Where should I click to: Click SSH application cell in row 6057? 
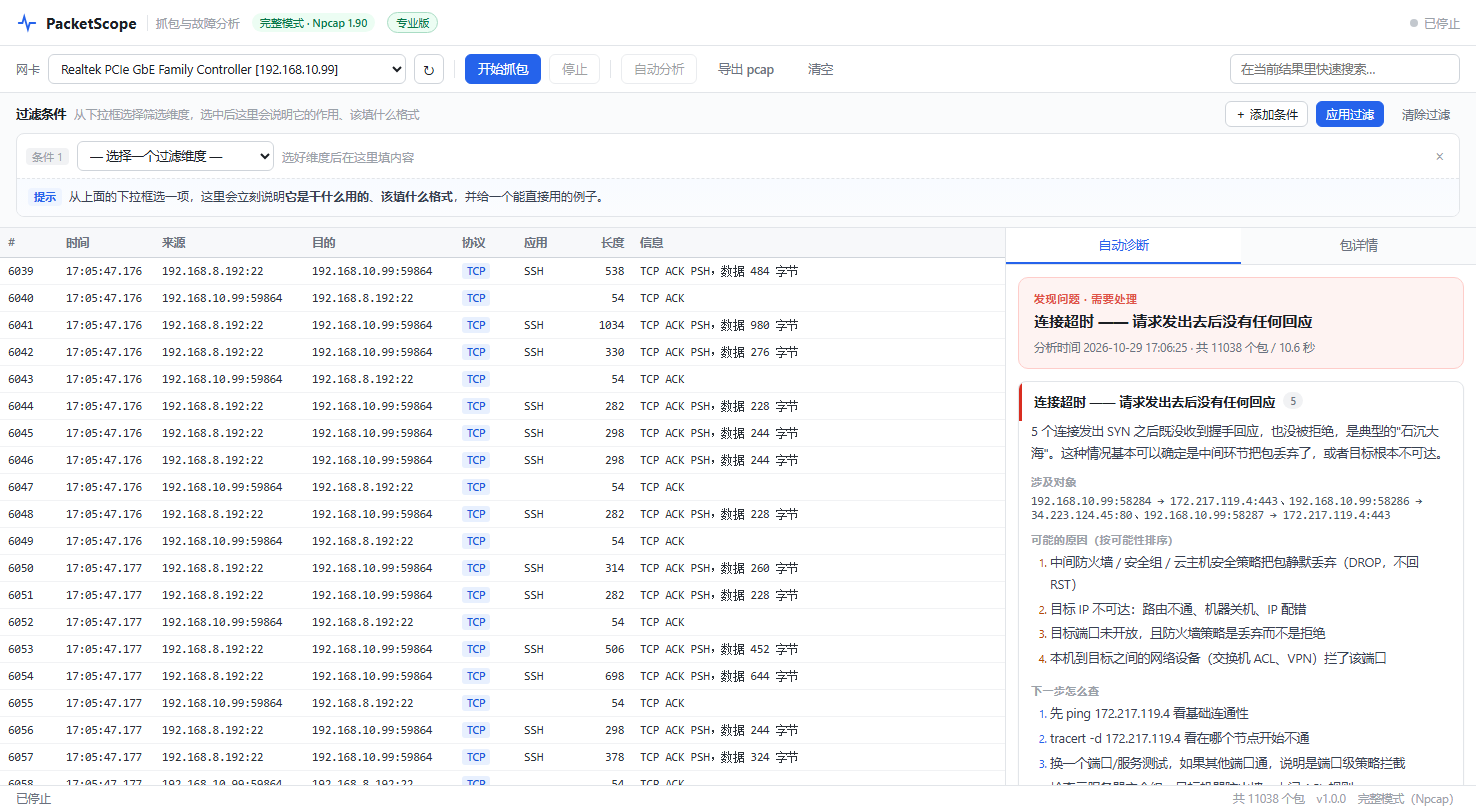(534, 757)
